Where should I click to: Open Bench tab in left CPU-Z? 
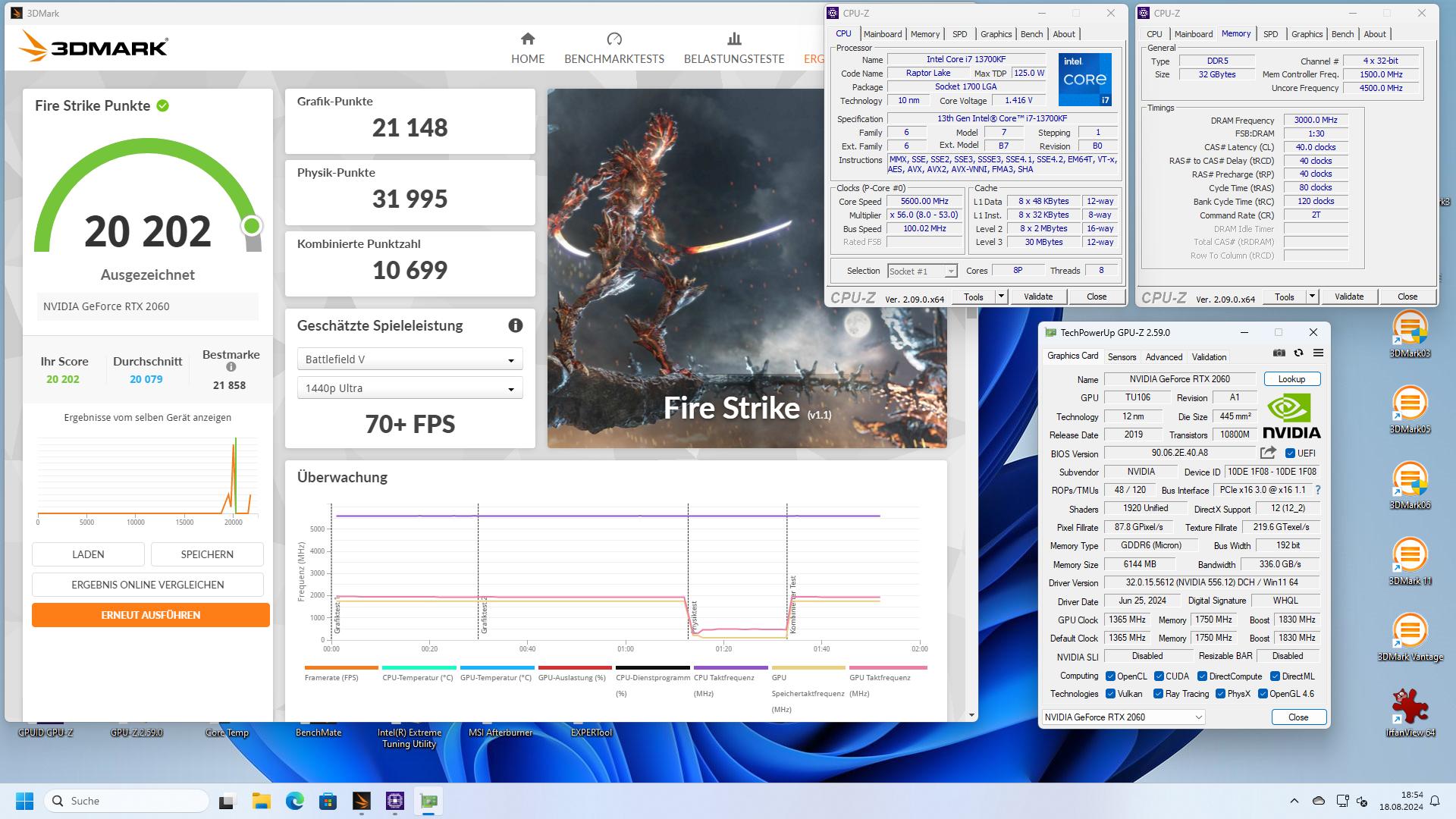1031,34
